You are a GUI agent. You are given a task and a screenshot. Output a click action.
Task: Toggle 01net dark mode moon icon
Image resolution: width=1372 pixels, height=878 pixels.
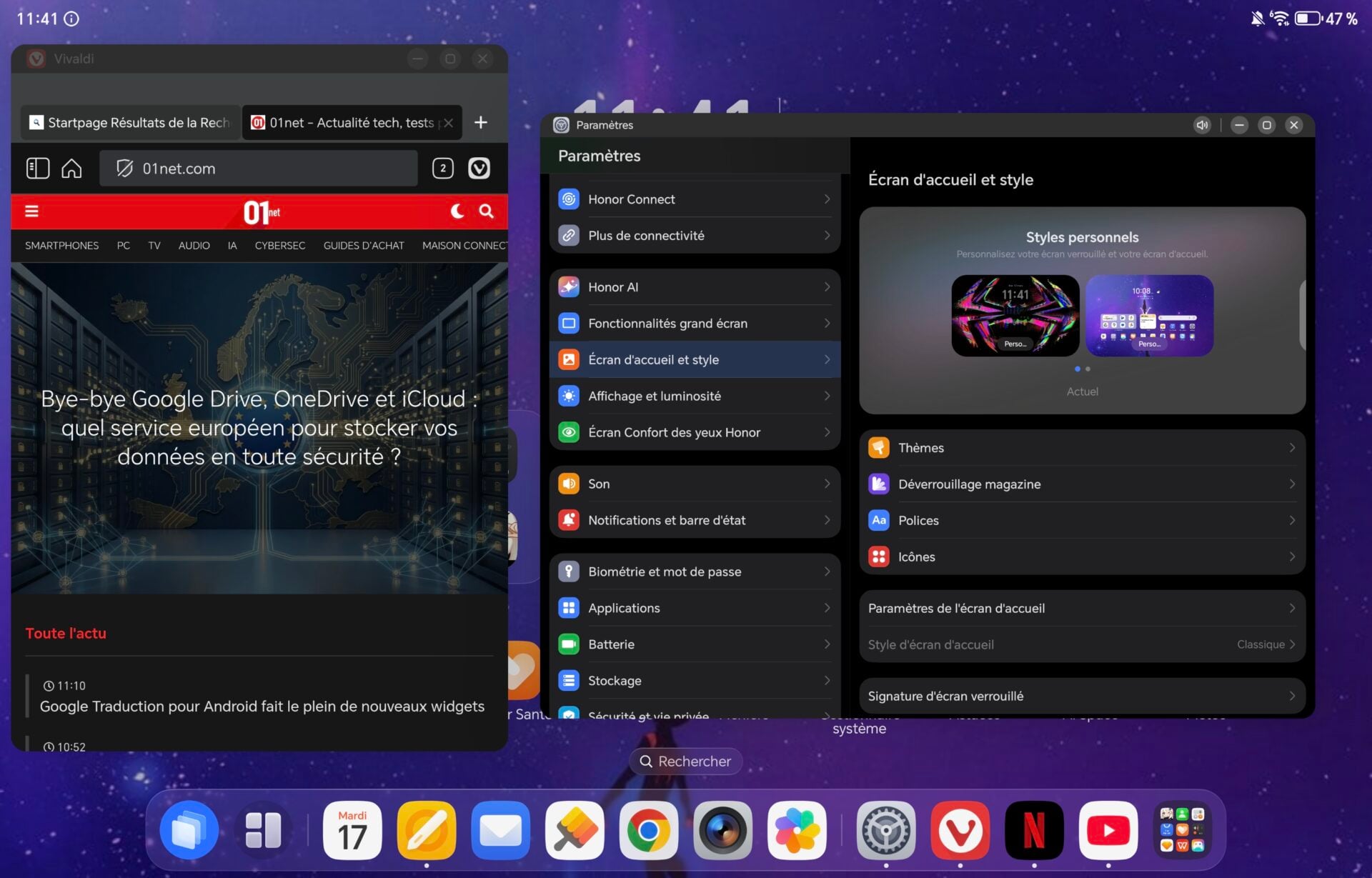click(457, 211)
